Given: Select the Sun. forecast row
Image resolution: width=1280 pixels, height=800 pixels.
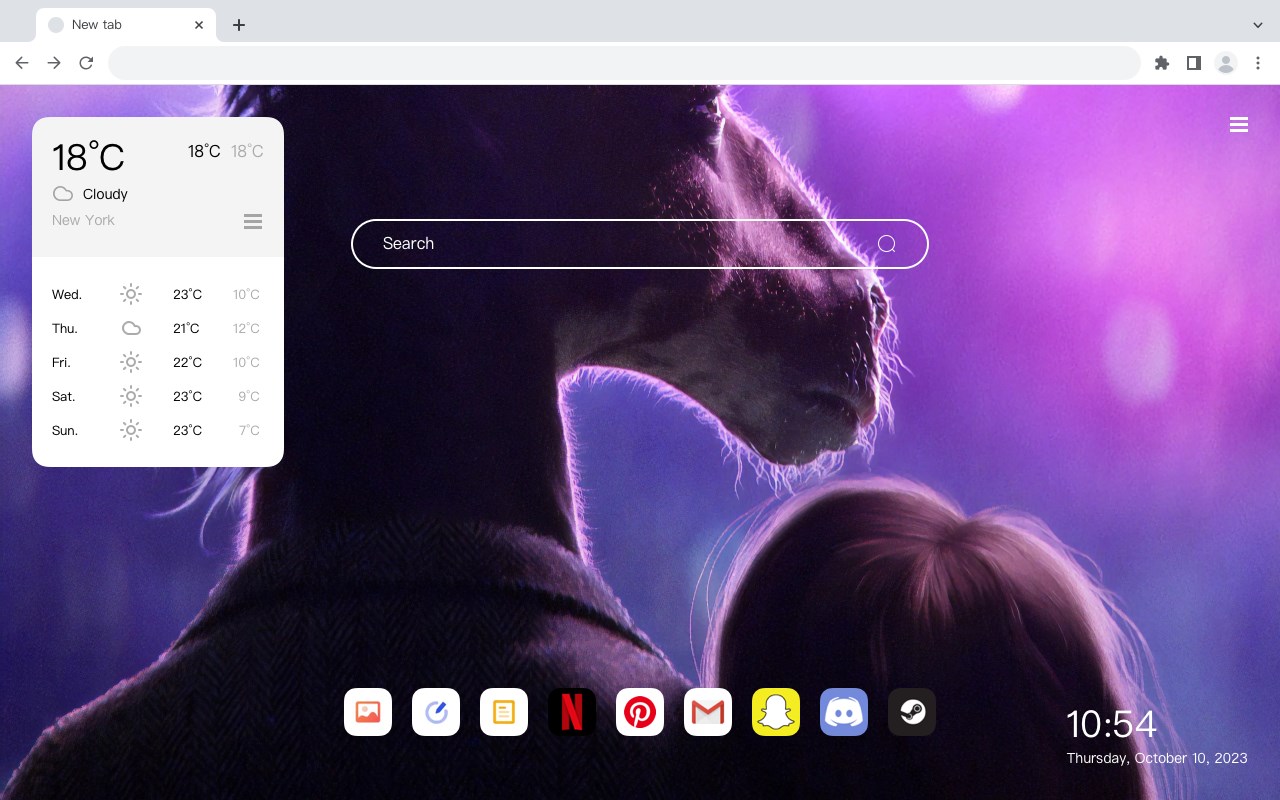Looking at the screenshot, I should pos(157,430).
